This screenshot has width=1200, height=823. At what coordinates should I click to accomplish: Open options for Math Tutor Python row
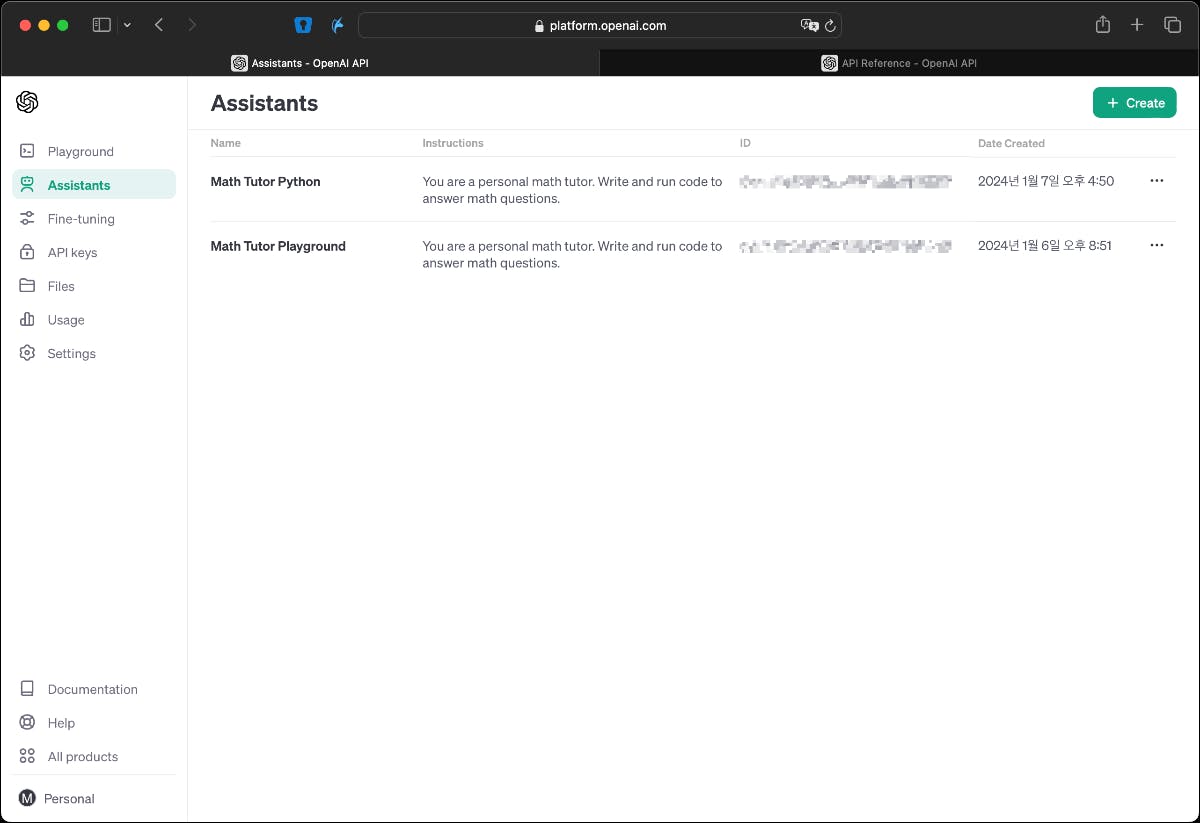[x=1157, y=181]
